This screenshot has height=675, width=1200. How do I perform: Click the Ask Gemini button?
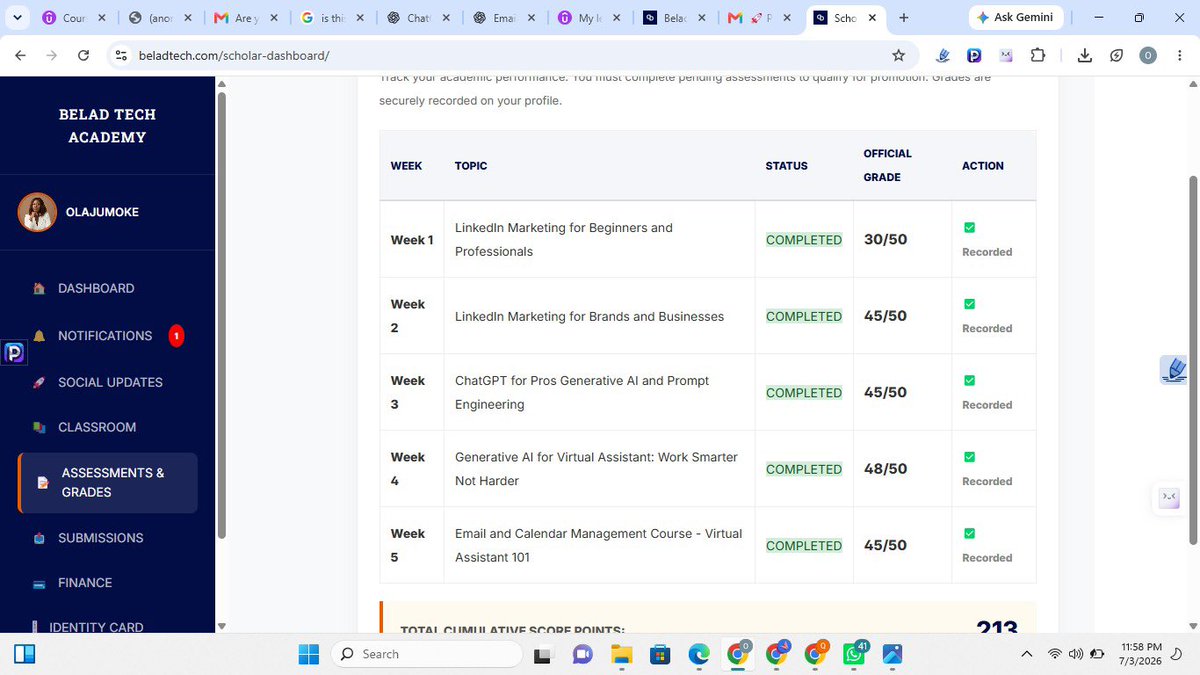coord(1015,18)
